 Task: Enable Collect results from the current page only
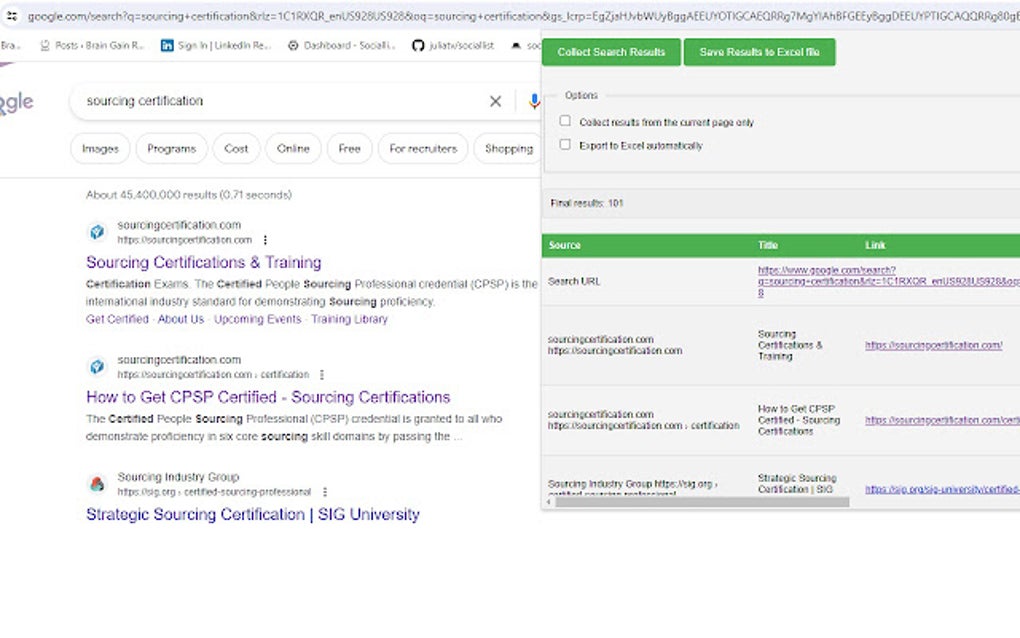pyautogui.click(x=565, y=121)
